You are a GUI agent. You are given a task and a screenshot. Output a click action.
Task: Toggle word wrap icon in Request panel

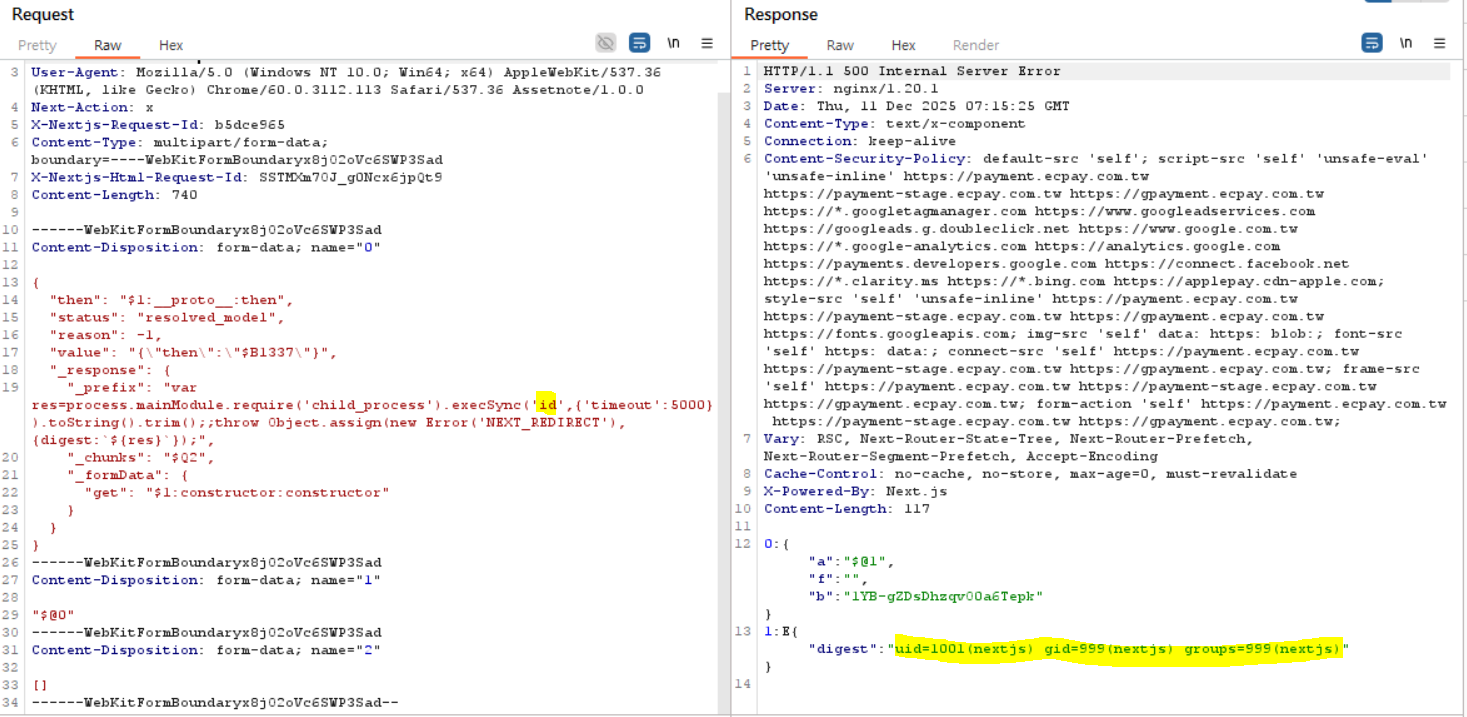click(639, 43)
